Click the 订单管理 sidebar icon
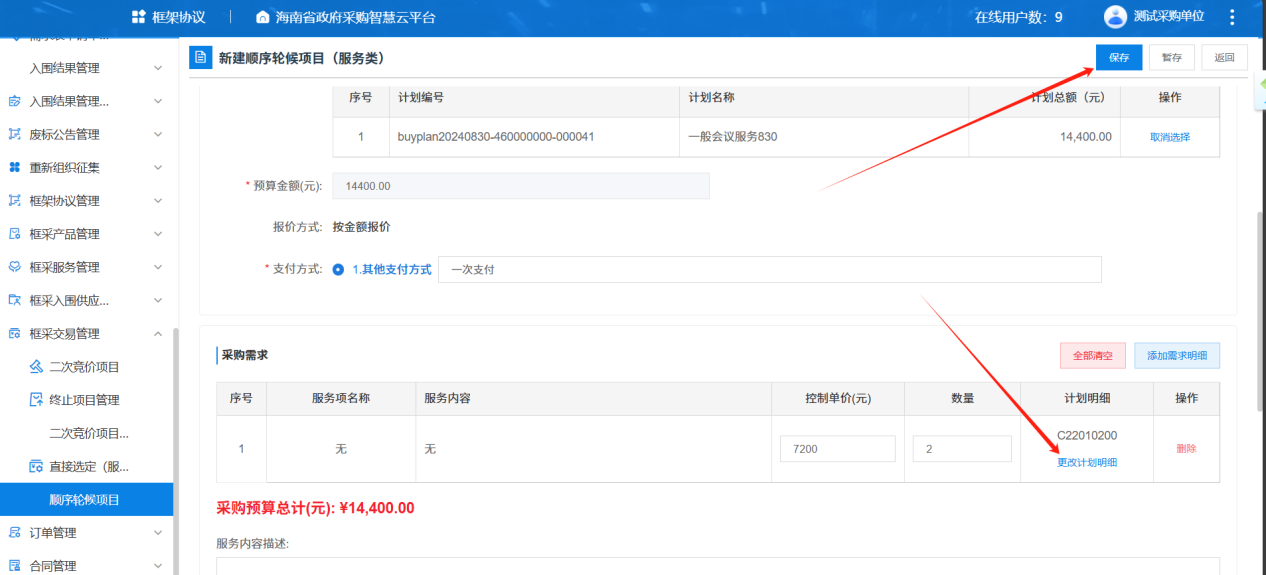 coord(15,532)
